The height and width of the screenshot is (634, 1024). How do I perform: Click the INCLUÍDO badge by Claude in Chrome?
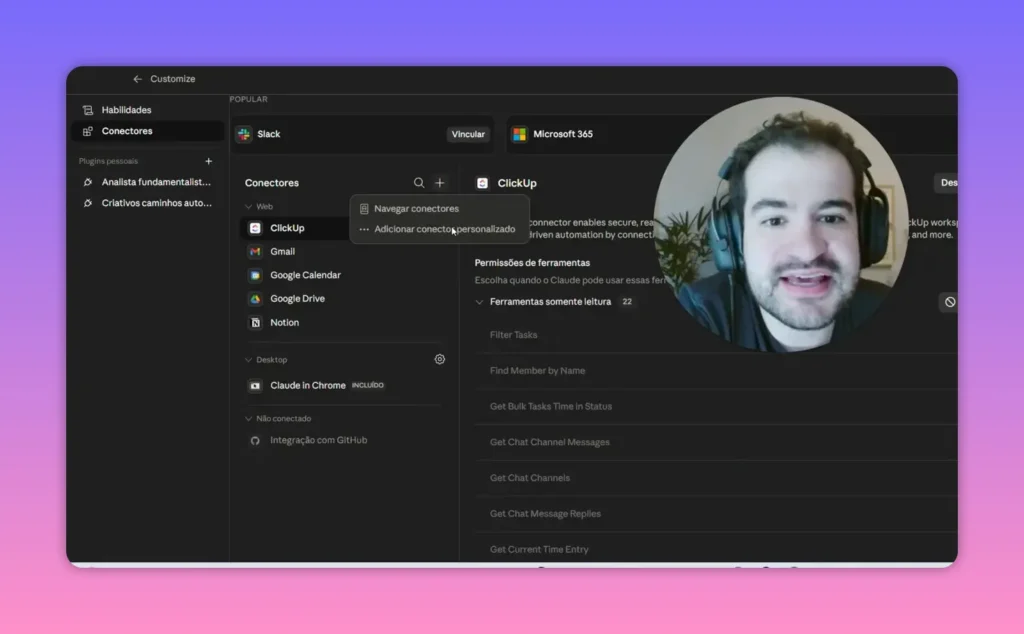click(x=368, y=385)
